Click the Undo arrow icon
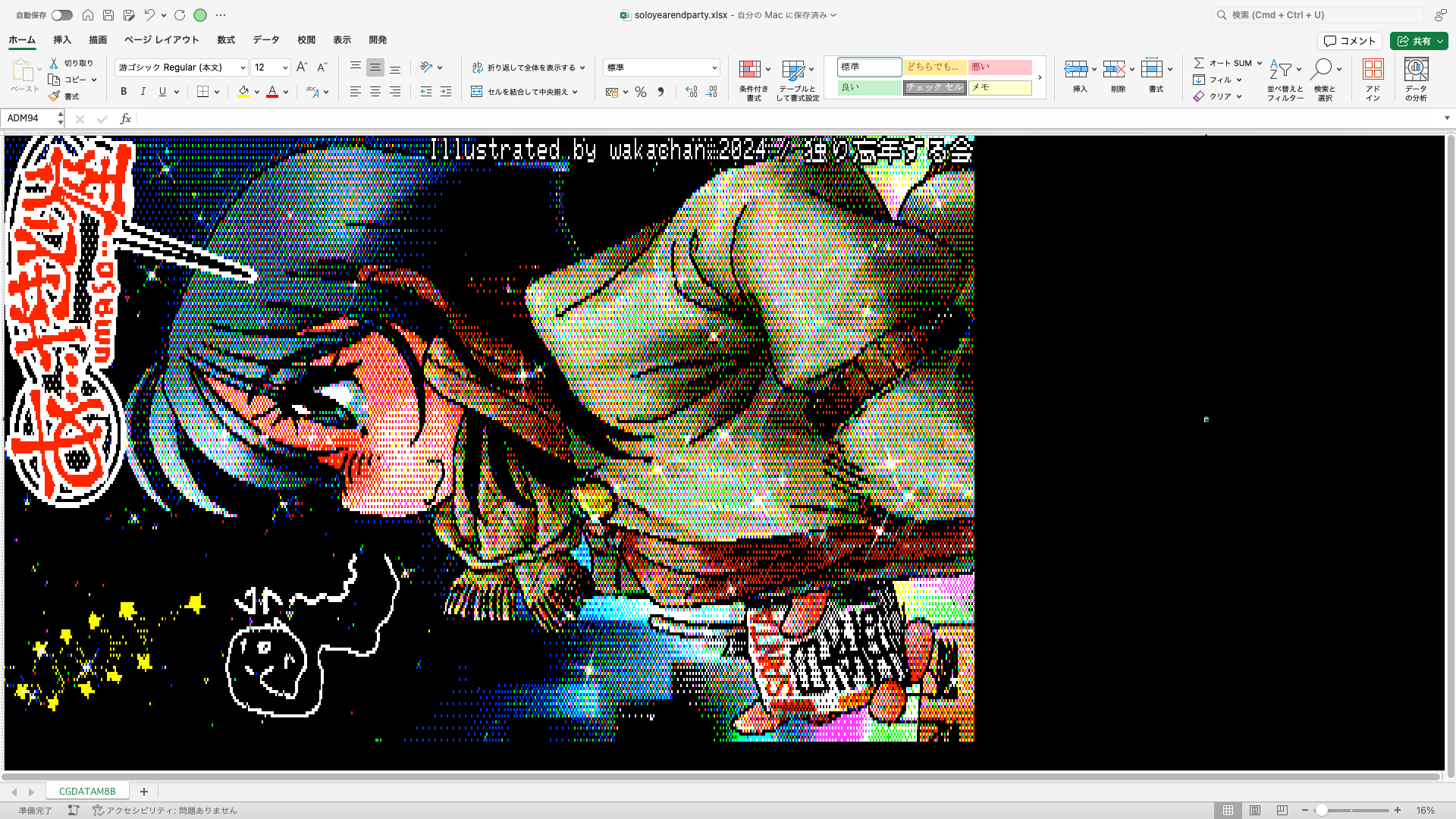This screenshot has height=819, width=1456. coord(149,15)
